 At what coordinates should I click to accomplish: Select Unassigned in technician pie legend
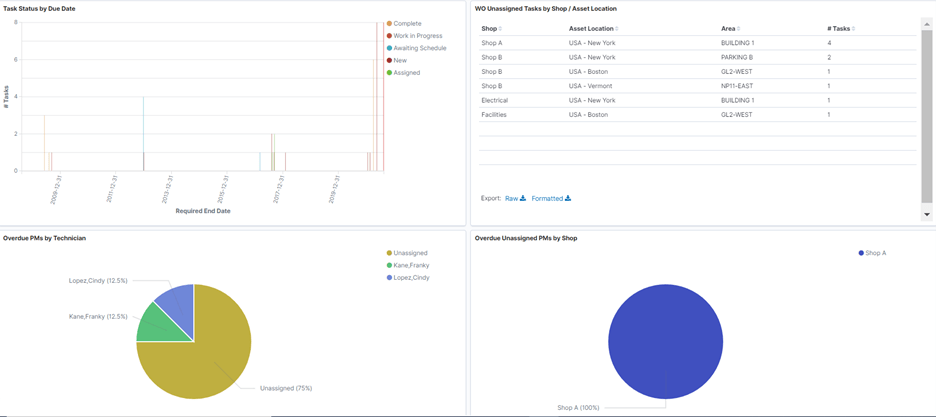click(407, 253)
